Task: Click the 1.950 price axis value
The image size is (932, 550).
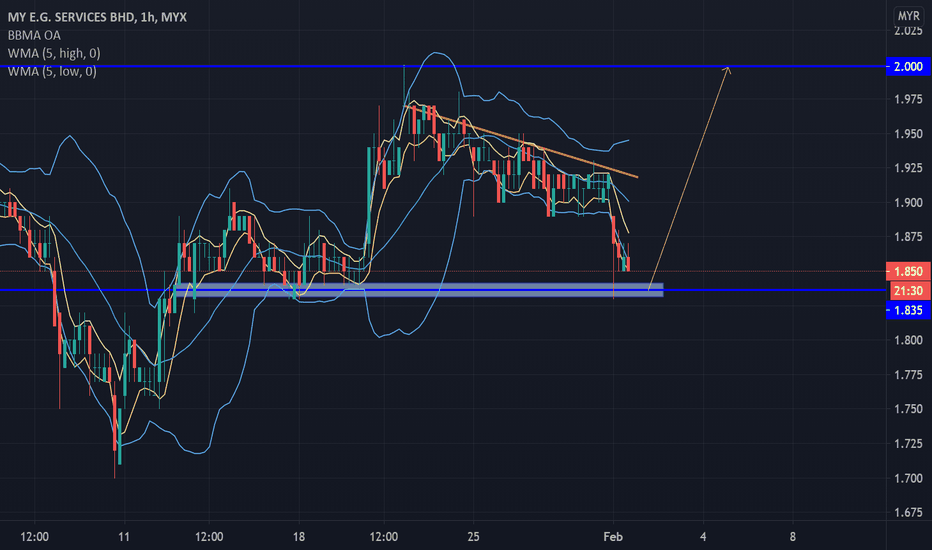Action: click(908, 134)
